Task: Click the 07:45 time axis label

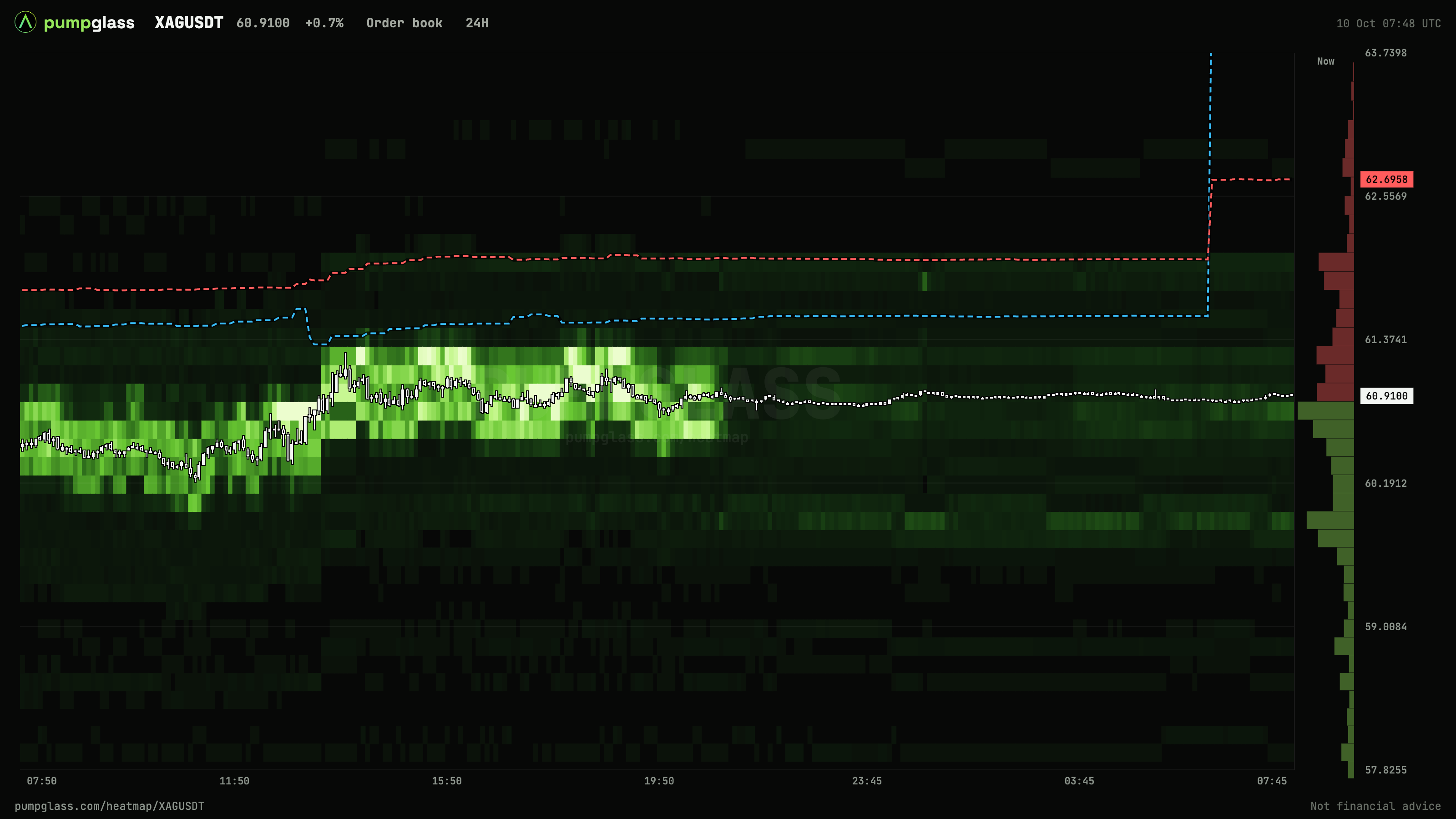Action: [x=1272, y=781]
